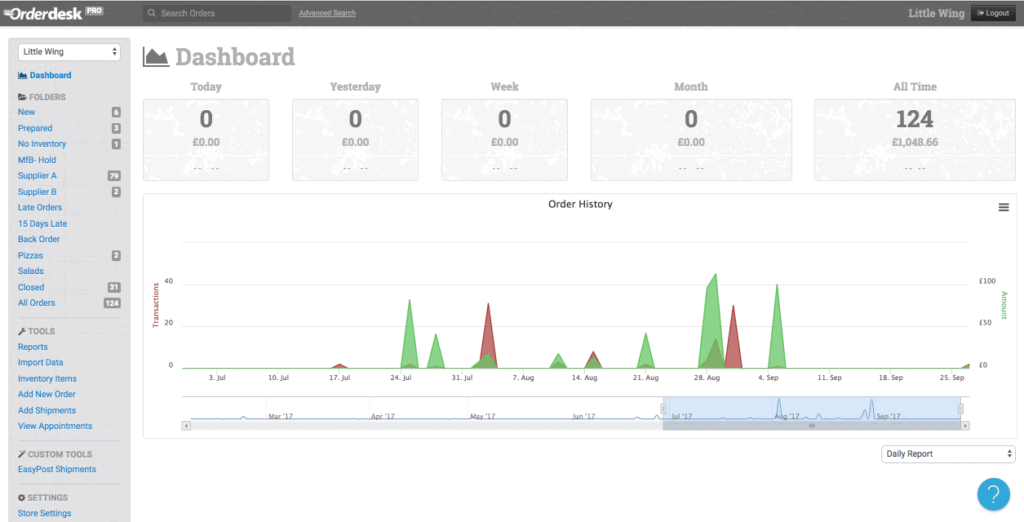Click into the Search Orders field
This screenshot has width=1024, height=522.
tap(220, 14)
